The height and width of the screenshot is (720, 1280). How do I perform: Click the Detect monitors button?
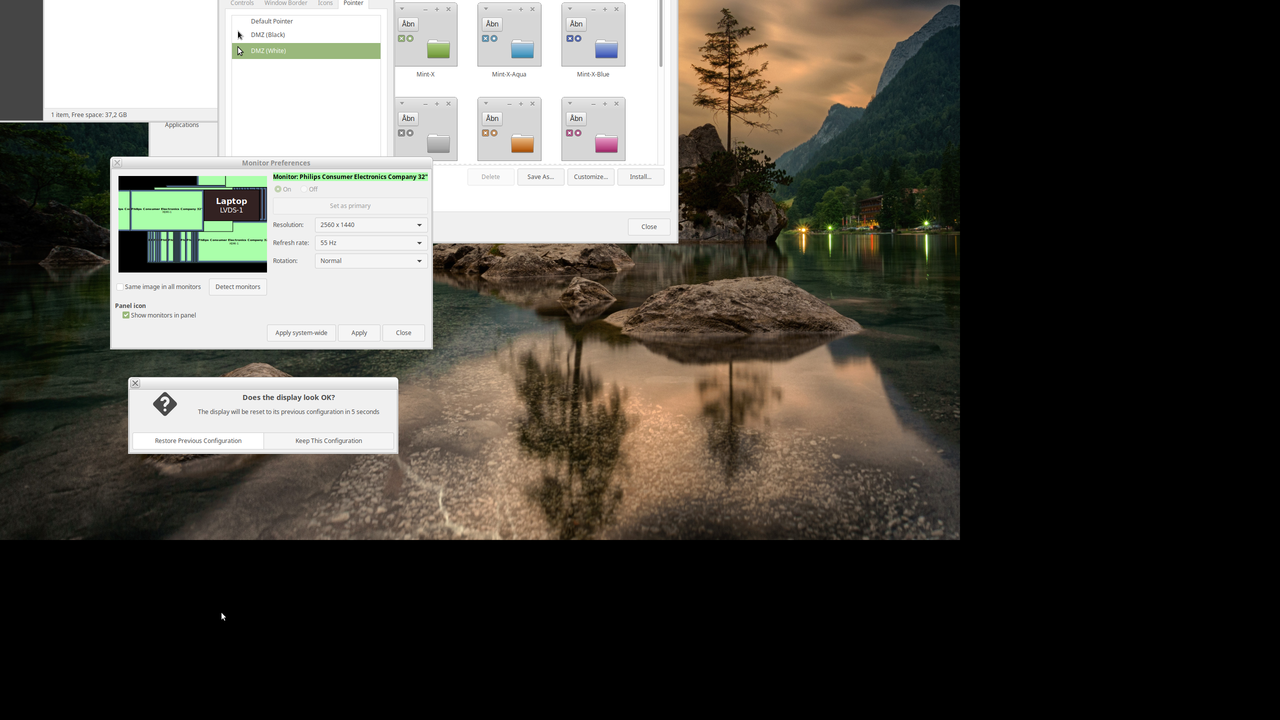[x=237, y=286]
